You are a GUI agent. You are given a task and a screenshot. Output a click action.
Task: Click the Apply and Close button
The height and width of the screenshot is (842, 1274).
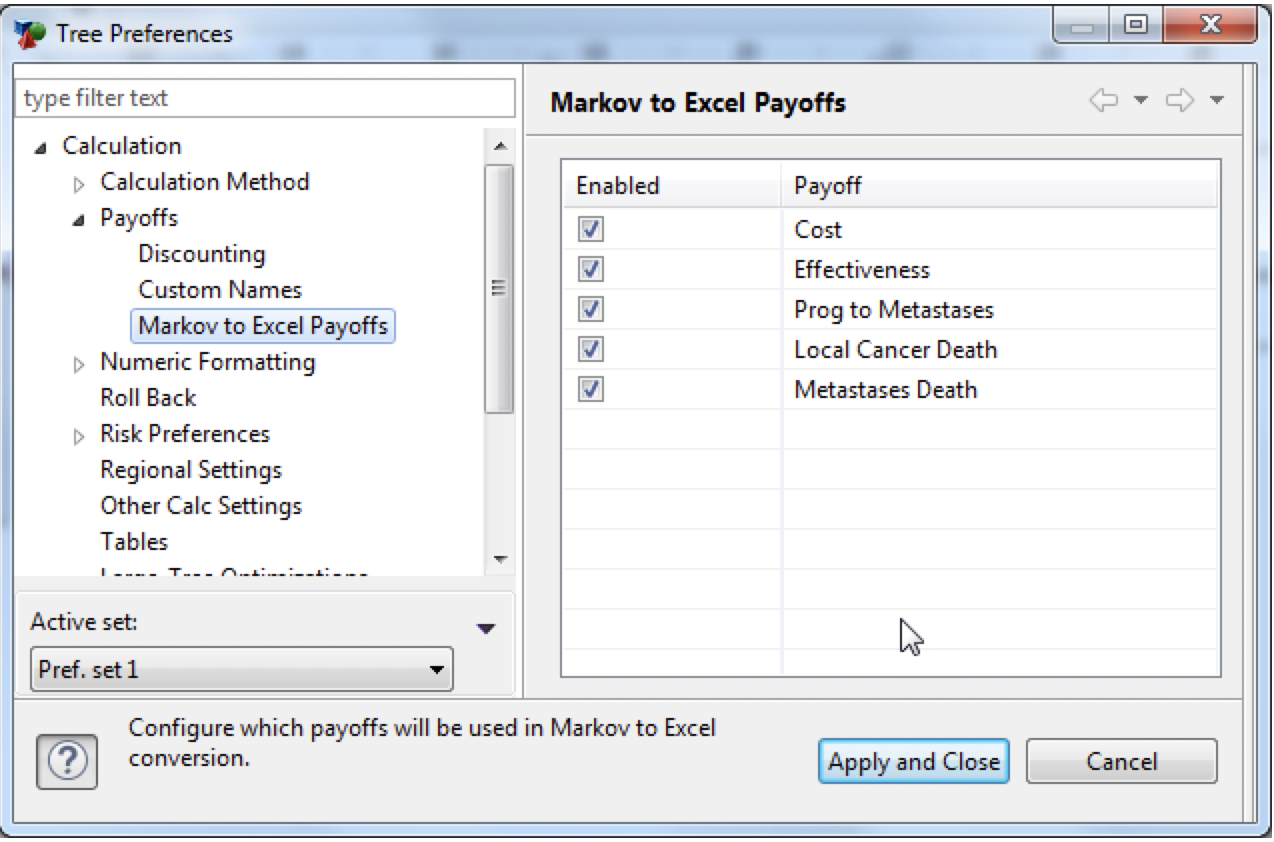point(912,761)
